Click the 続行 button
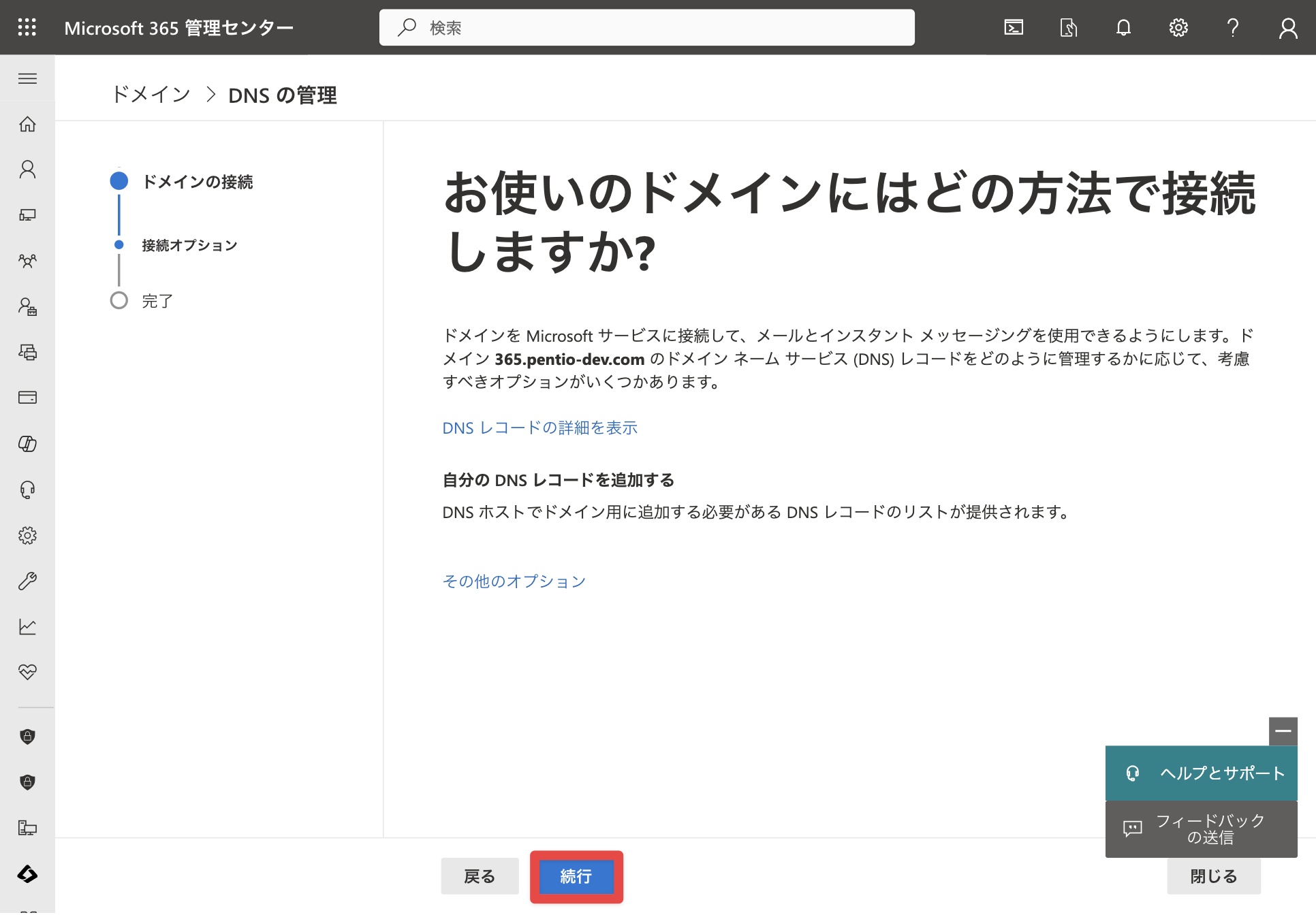1316x915 pixels. point(576,876)
